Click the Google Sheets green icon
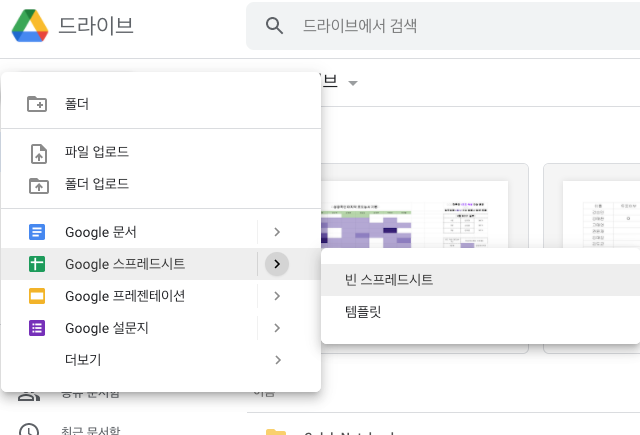The height and width of the screenshot is (435, 640). point(37,264)
